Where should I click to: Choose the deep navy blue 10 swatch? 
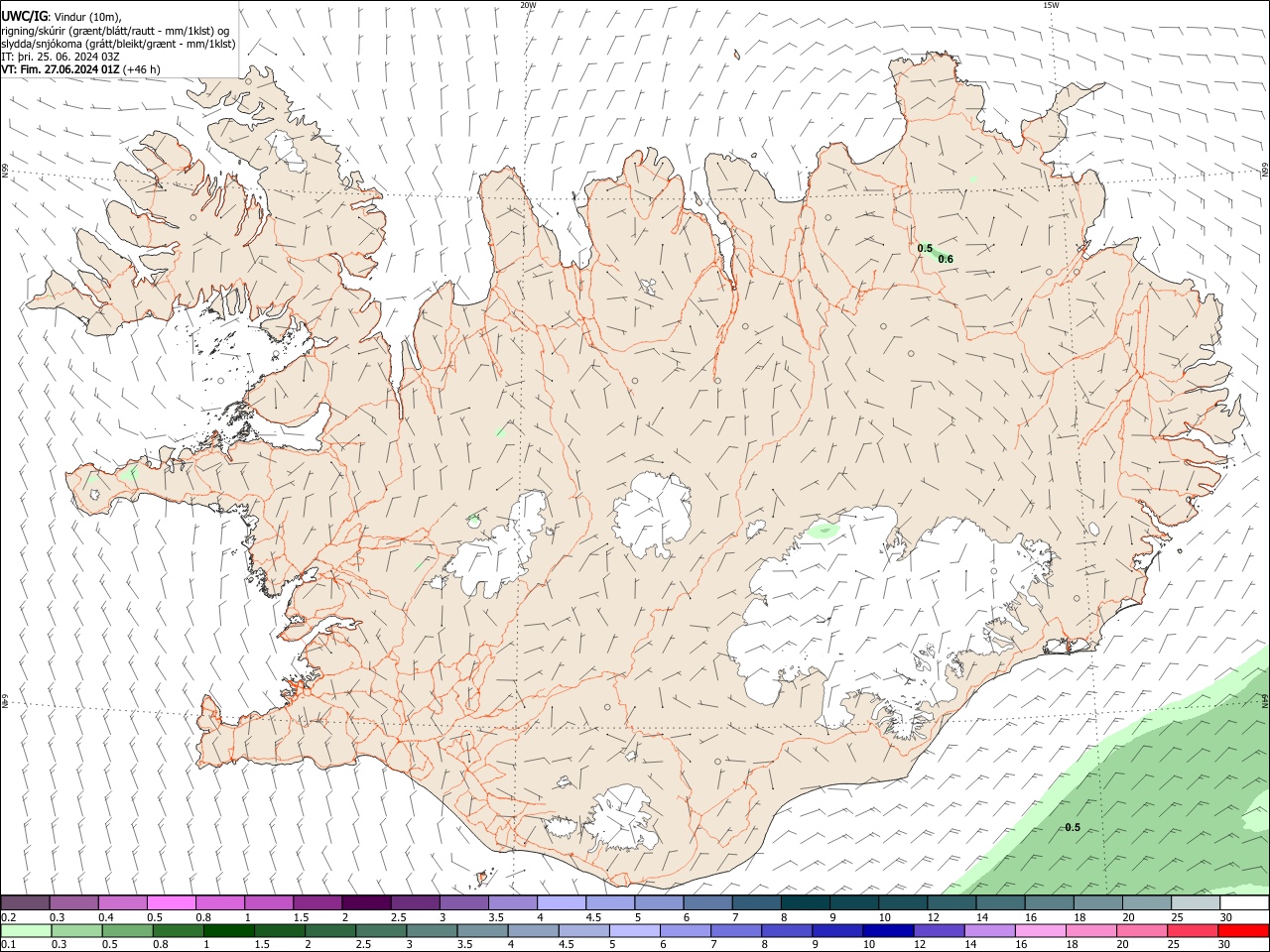(888, 930)
